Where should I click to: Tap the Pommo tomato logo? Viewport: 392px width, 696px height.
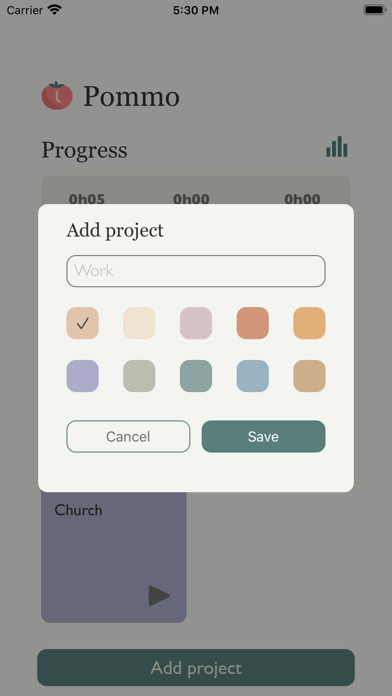click(x=57, y=95)
